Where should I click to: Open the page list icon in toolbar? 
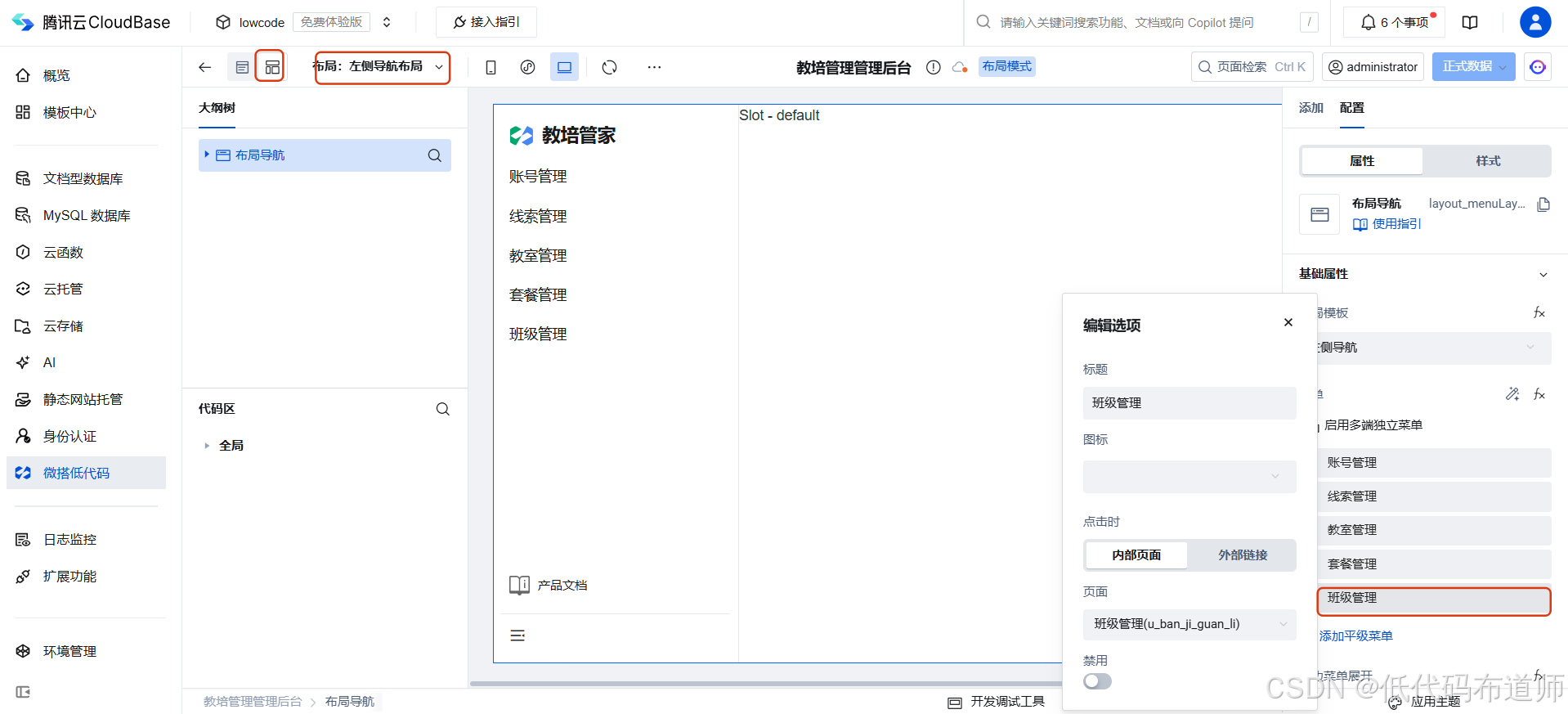point(242,67)
